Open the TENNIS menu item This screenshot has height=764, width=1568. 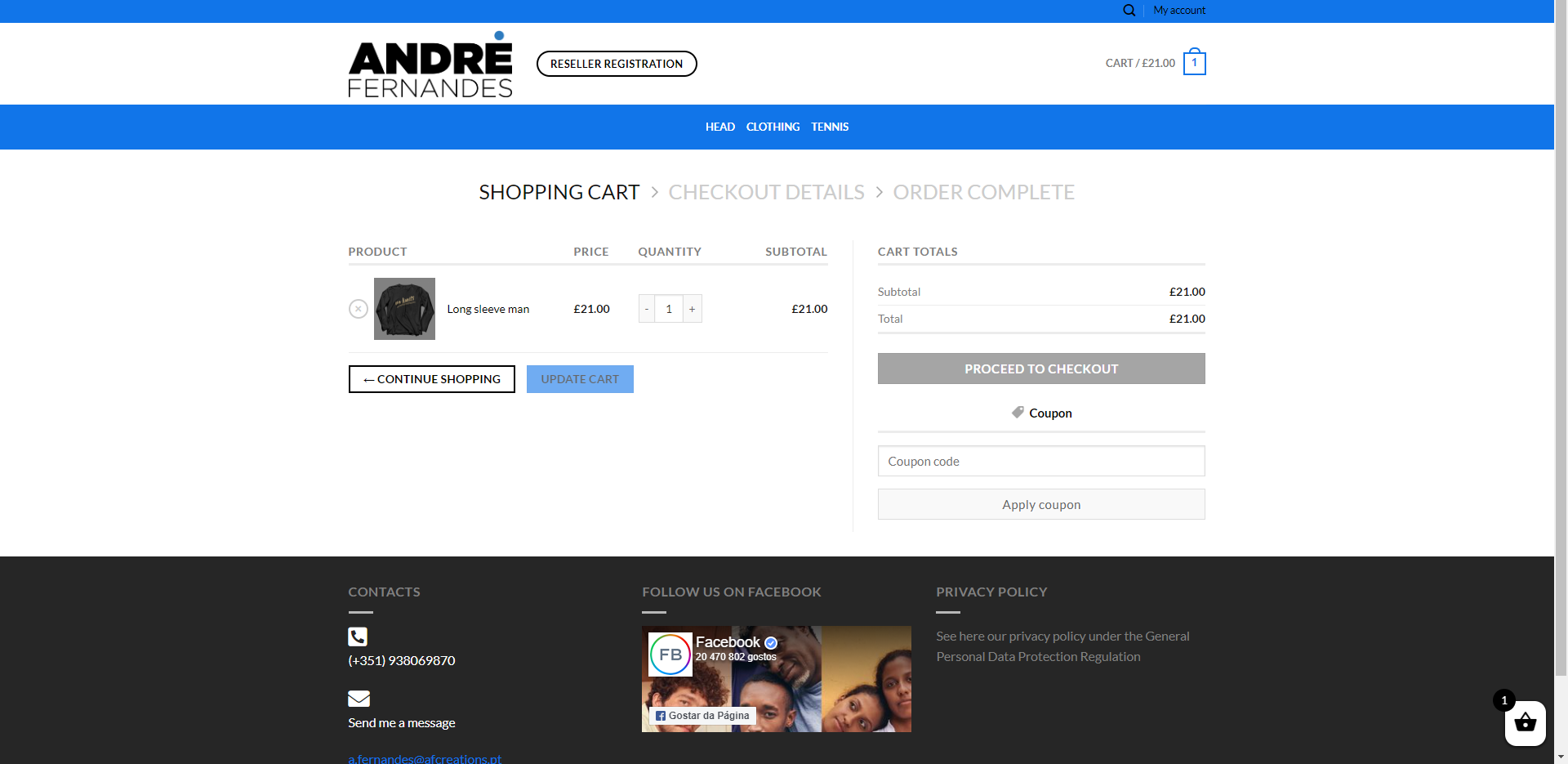click(x=830, y=127)
